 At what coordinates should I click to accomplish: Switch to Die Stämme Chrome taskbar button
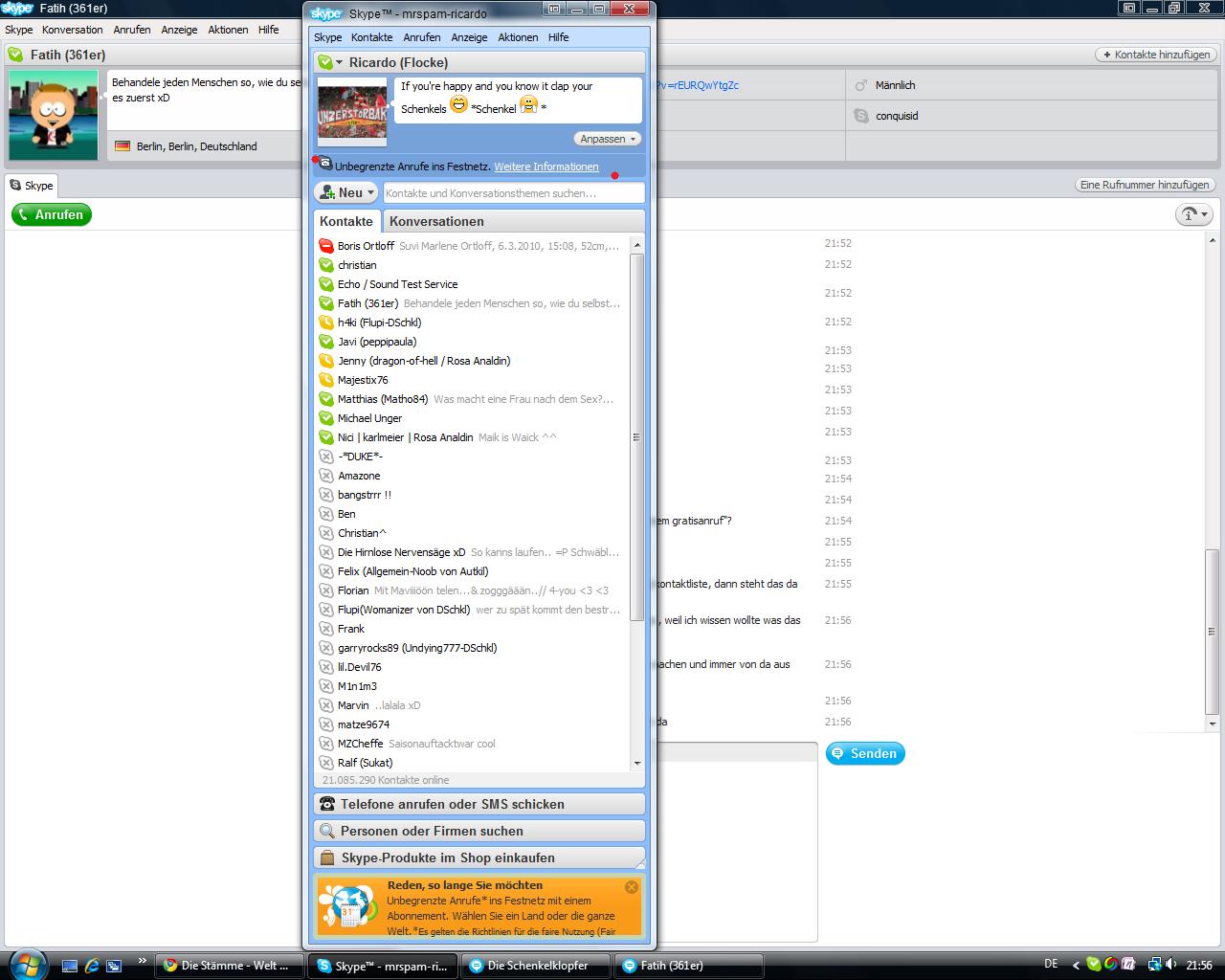point(231,966)
